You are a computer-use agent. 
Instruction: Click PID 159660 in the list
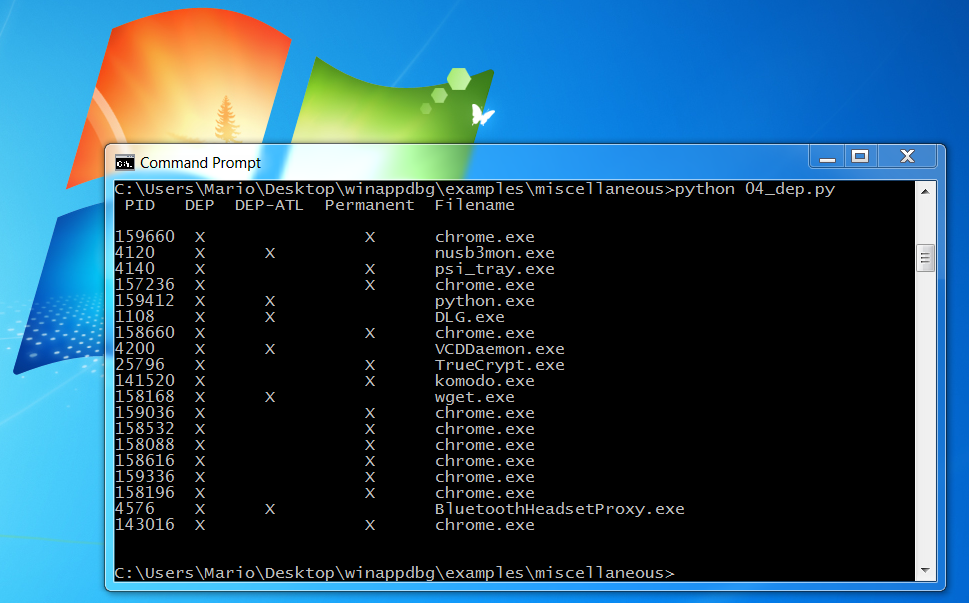(145, 237)
